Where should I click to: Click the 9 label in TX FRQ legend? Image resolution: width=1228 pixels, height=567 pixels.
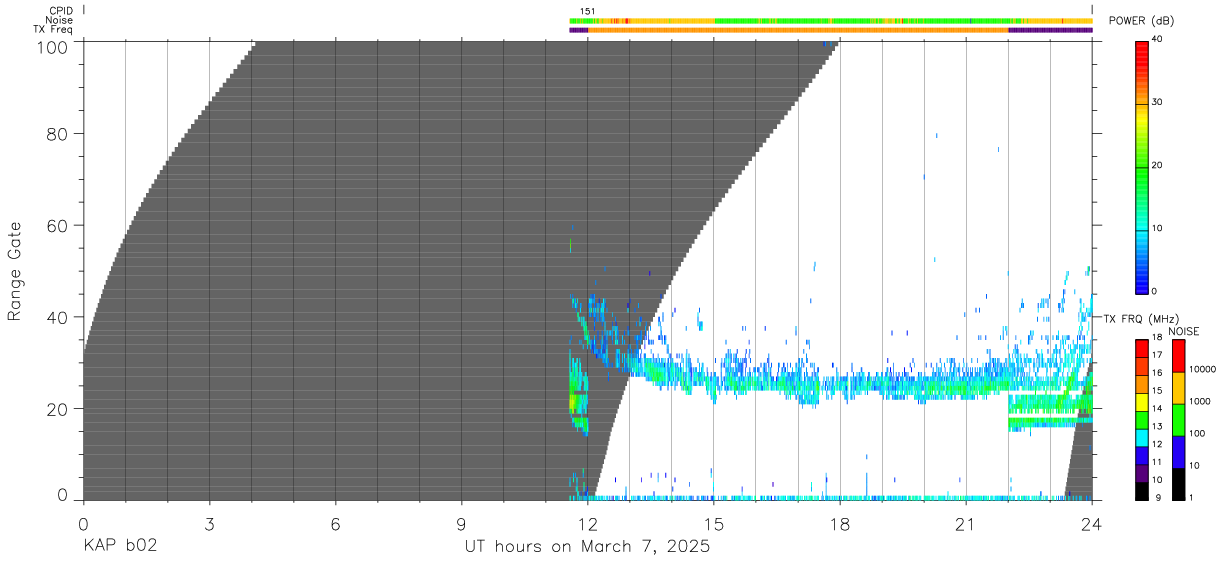pyautogui.click(x=1156, y=497)
